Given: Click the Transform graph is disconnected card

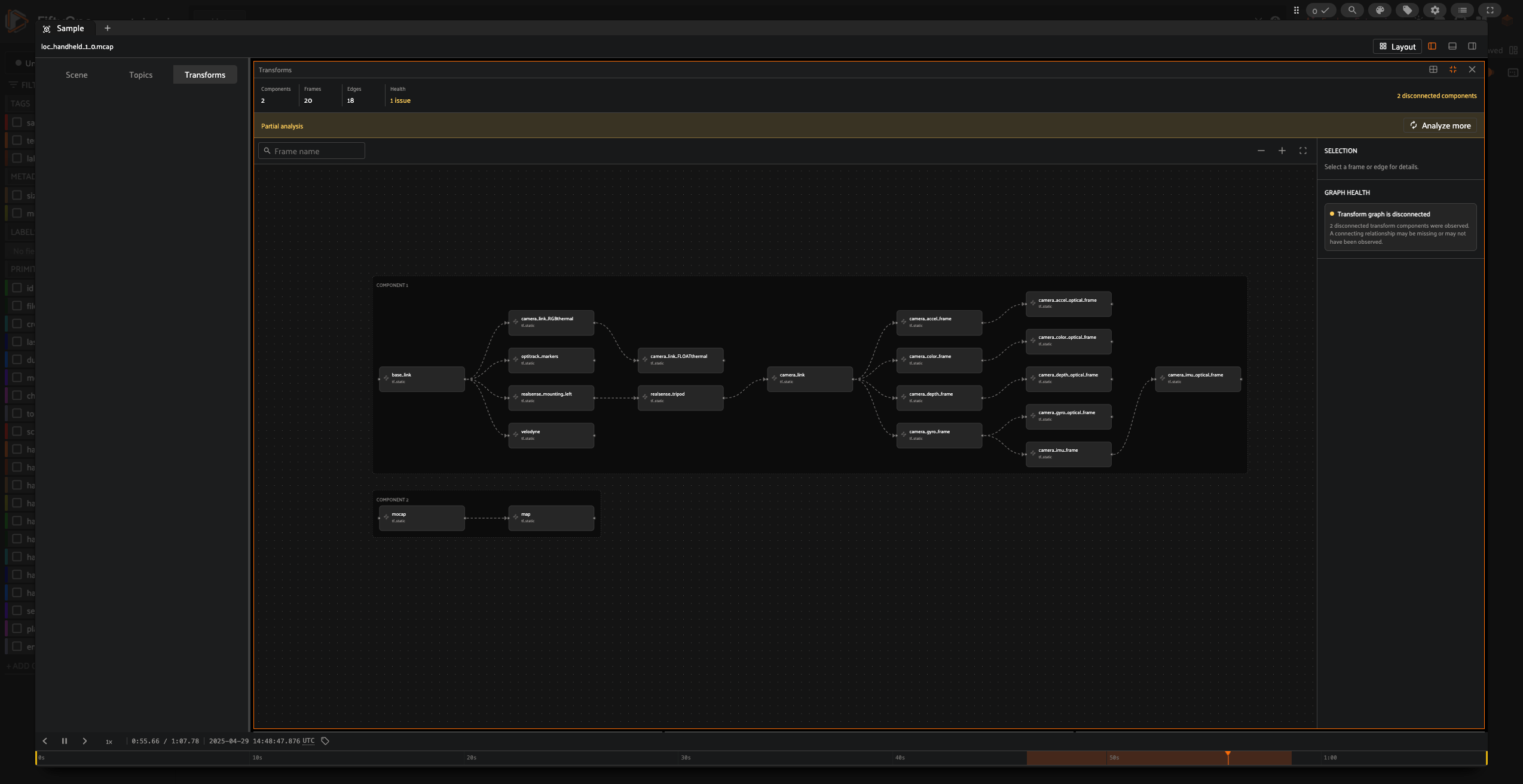Looking at the screenshot, I should tap(1400, 227).
